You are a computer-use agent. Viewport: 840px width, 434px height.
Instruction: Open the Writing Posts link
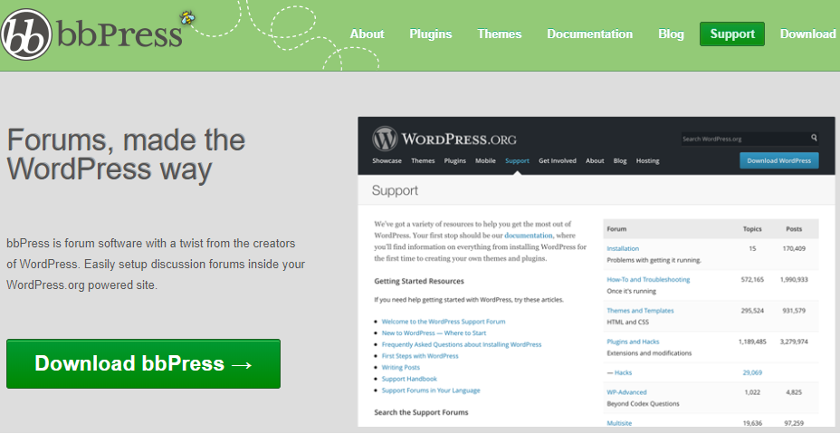point(401,368)
